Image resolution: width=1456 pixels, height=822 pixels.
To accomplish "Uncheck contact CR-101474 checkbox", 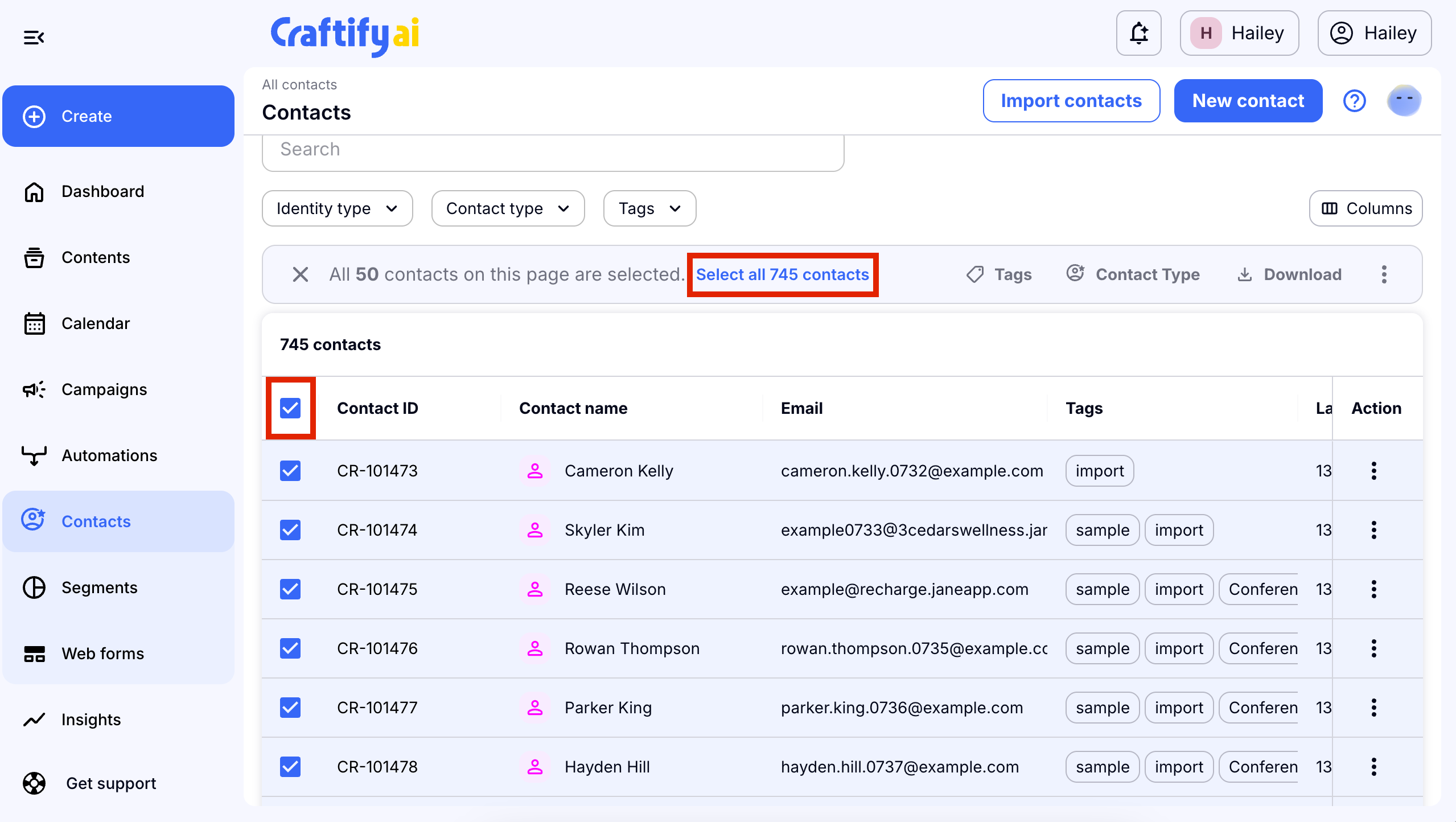I will point(290,530).
